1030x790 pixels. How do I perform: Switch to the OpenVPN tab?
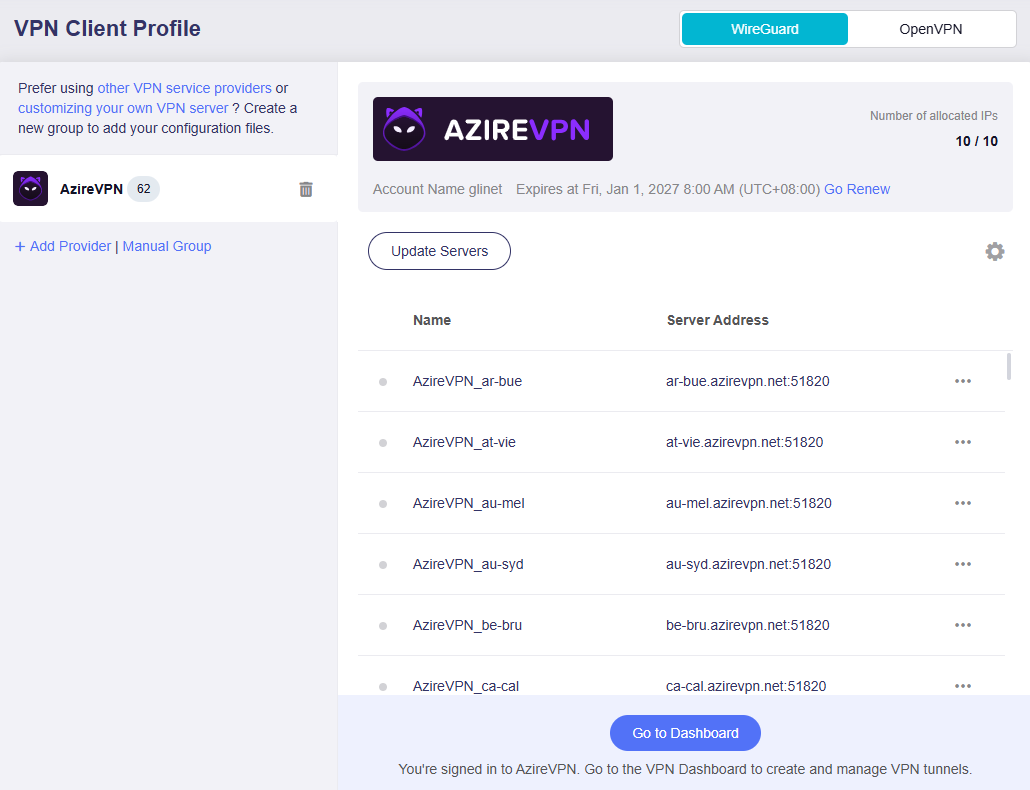(931, 30)
